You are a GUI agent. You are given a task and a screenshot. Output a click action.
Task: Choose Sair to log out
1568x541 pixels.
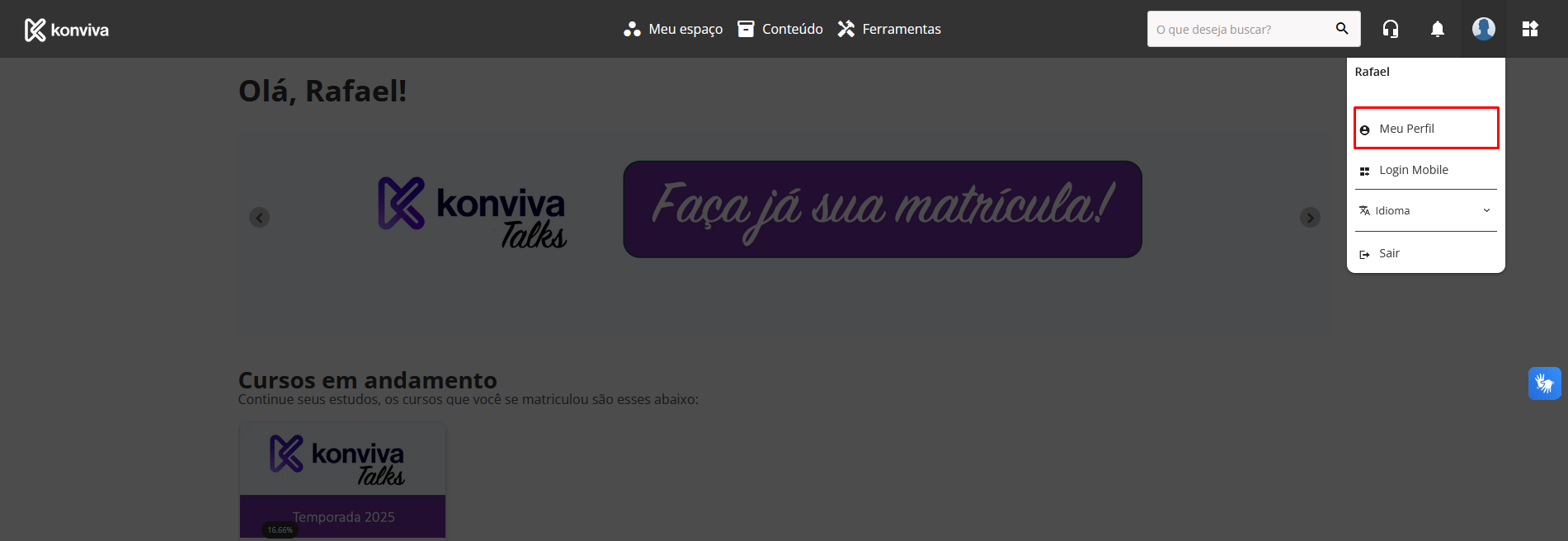pos(1426,253)
